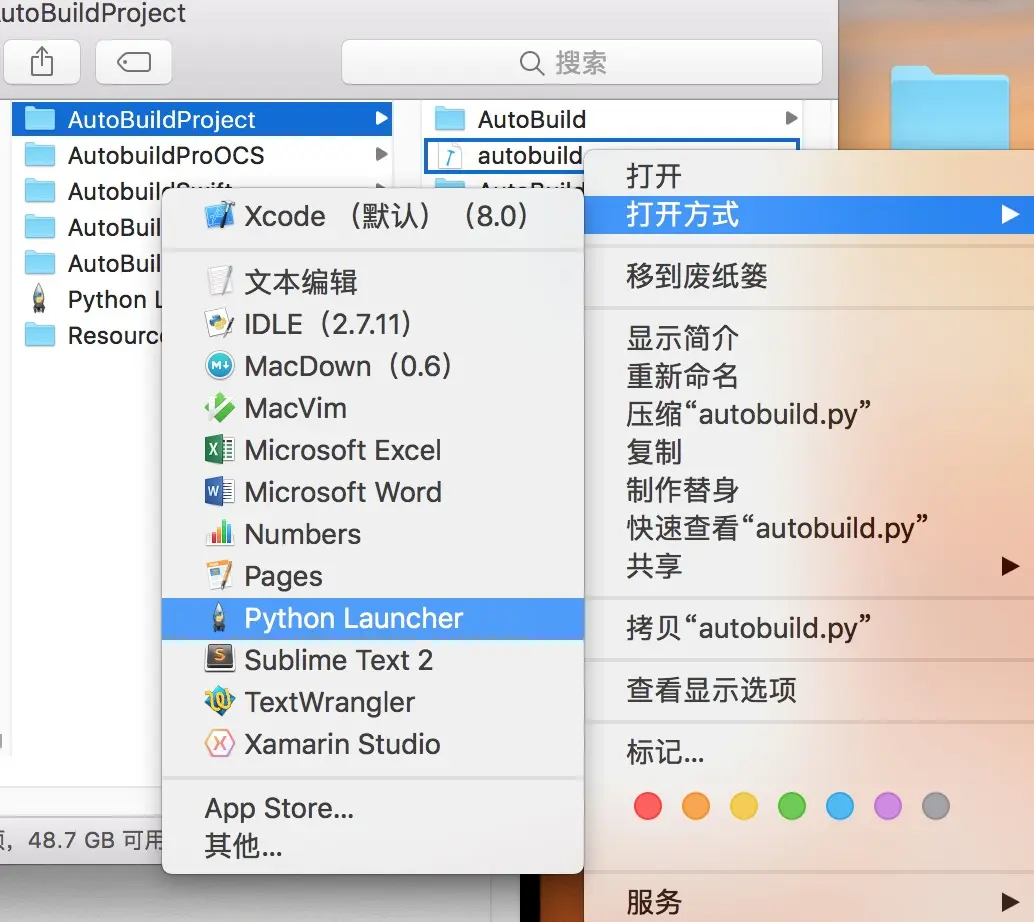Click the desktop folder icon behind Finder
The image size is (1034, 922).
(x=950, y=108)
